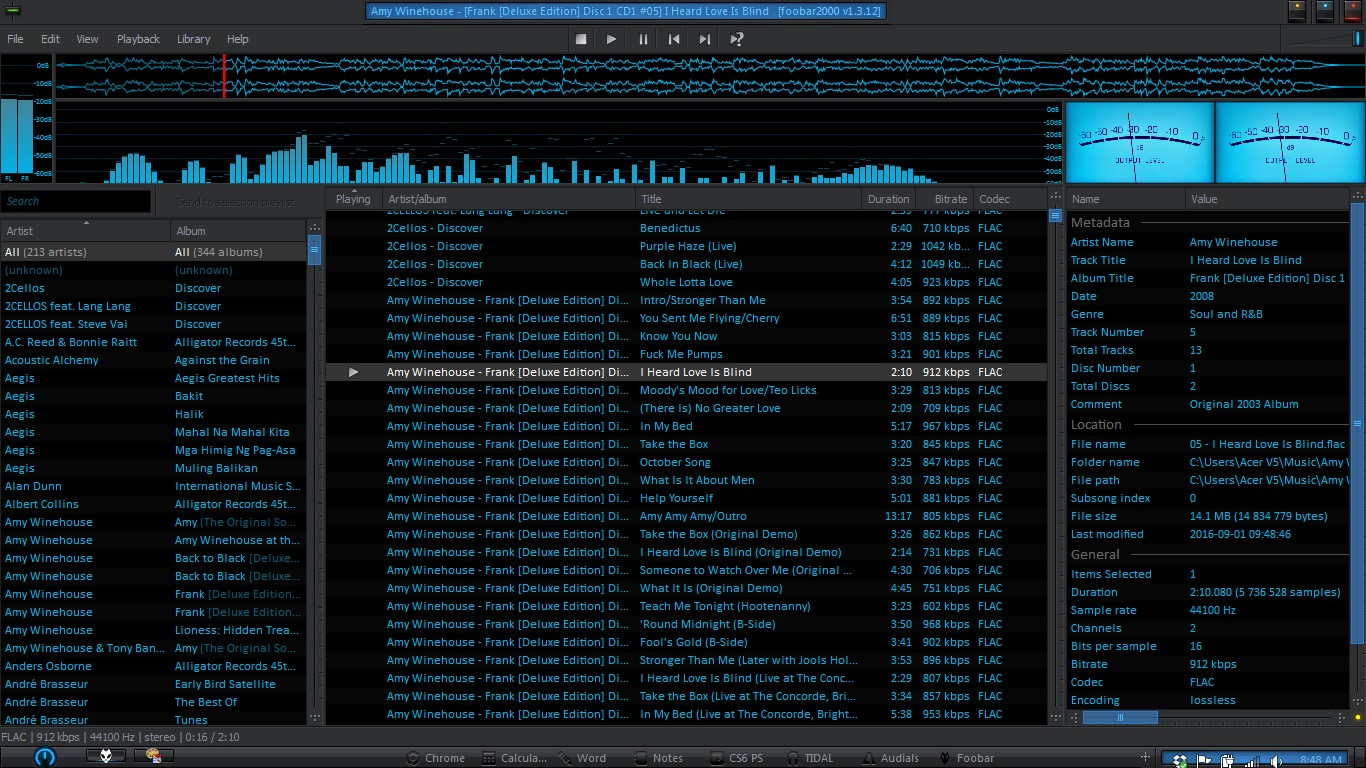The width and height of the screenshot is (1366, 768).
Task: Click the playlist vertical scrollbar thumb
Action: (1055, 215)
